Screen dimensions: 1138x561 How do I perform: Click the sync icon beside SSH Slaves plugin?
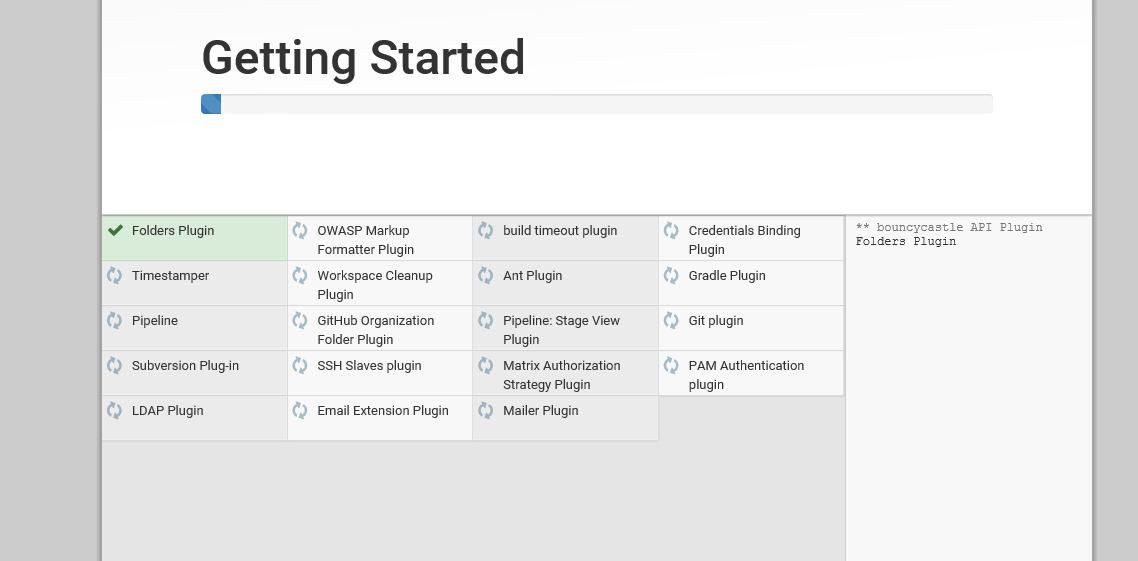300,365
